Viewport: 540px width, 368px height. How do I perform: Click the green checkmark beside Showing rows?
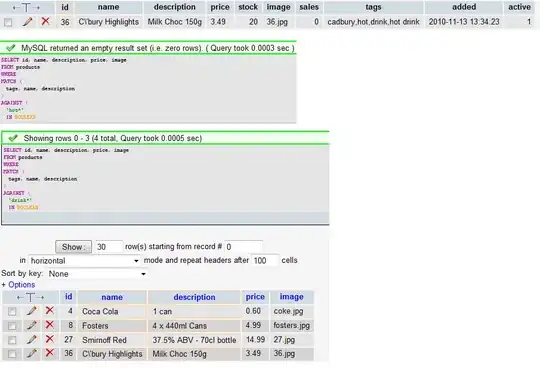[x=13, y=138]
